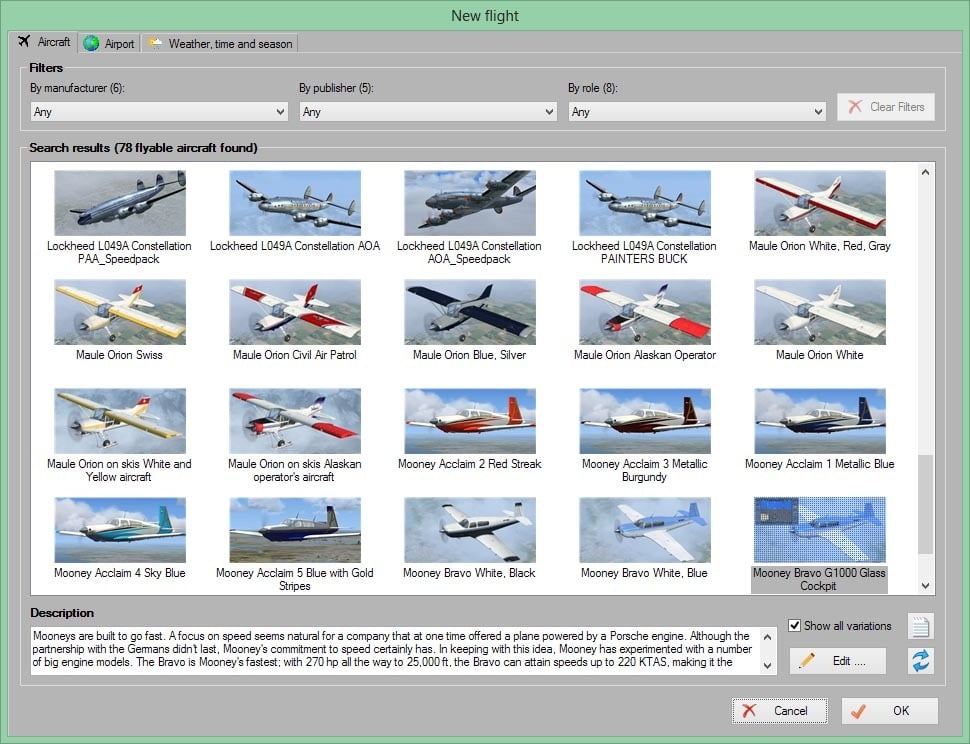Switch to the Aircraft tab
The width and height of the screenshot is (970, 744).
(45, 42)
